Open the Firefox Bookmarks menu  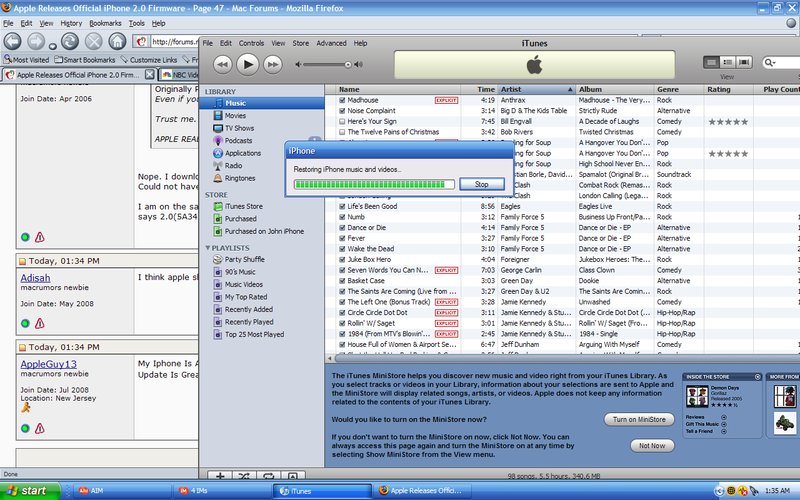pyautogui.click(x=105, y=23)
